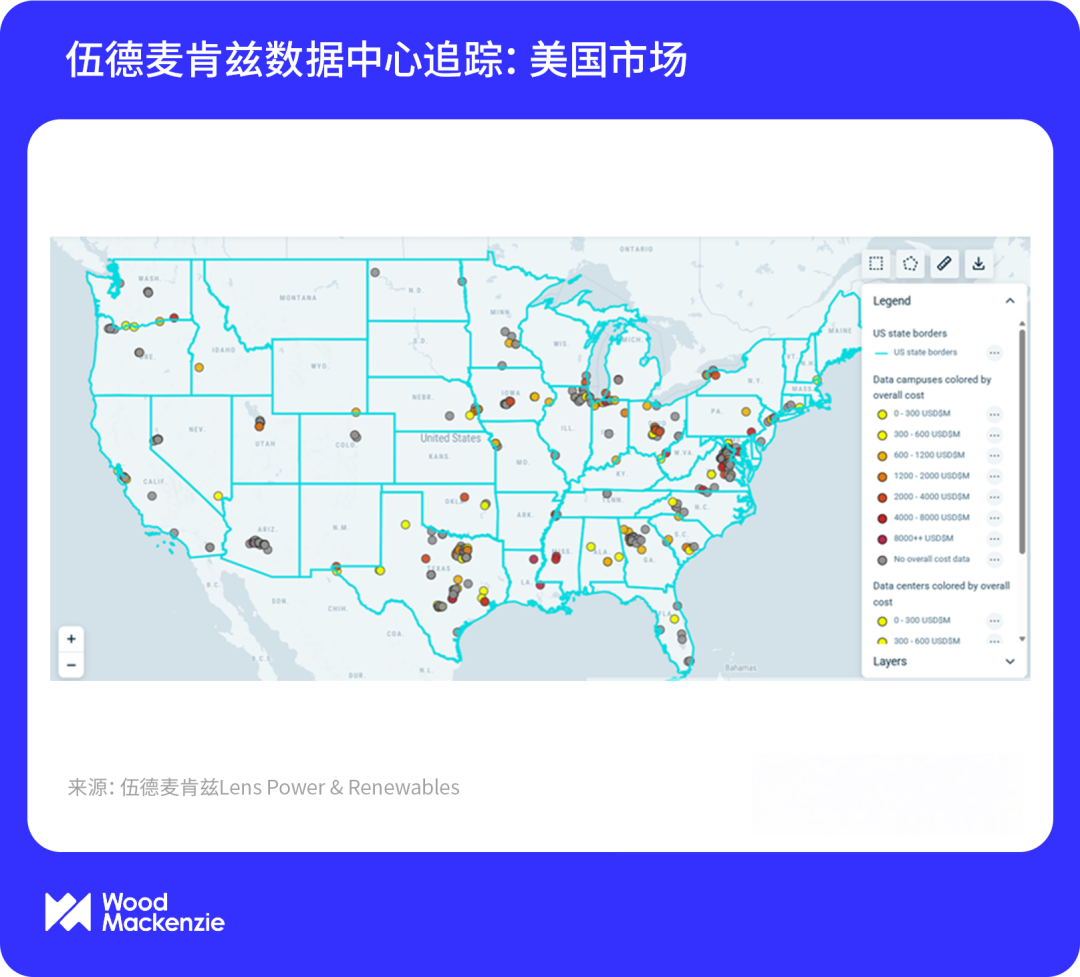The height and width of the screenshot is (977, 1080).
Task: Click the ONTARIO label on the map
Action: coord(636,249)
